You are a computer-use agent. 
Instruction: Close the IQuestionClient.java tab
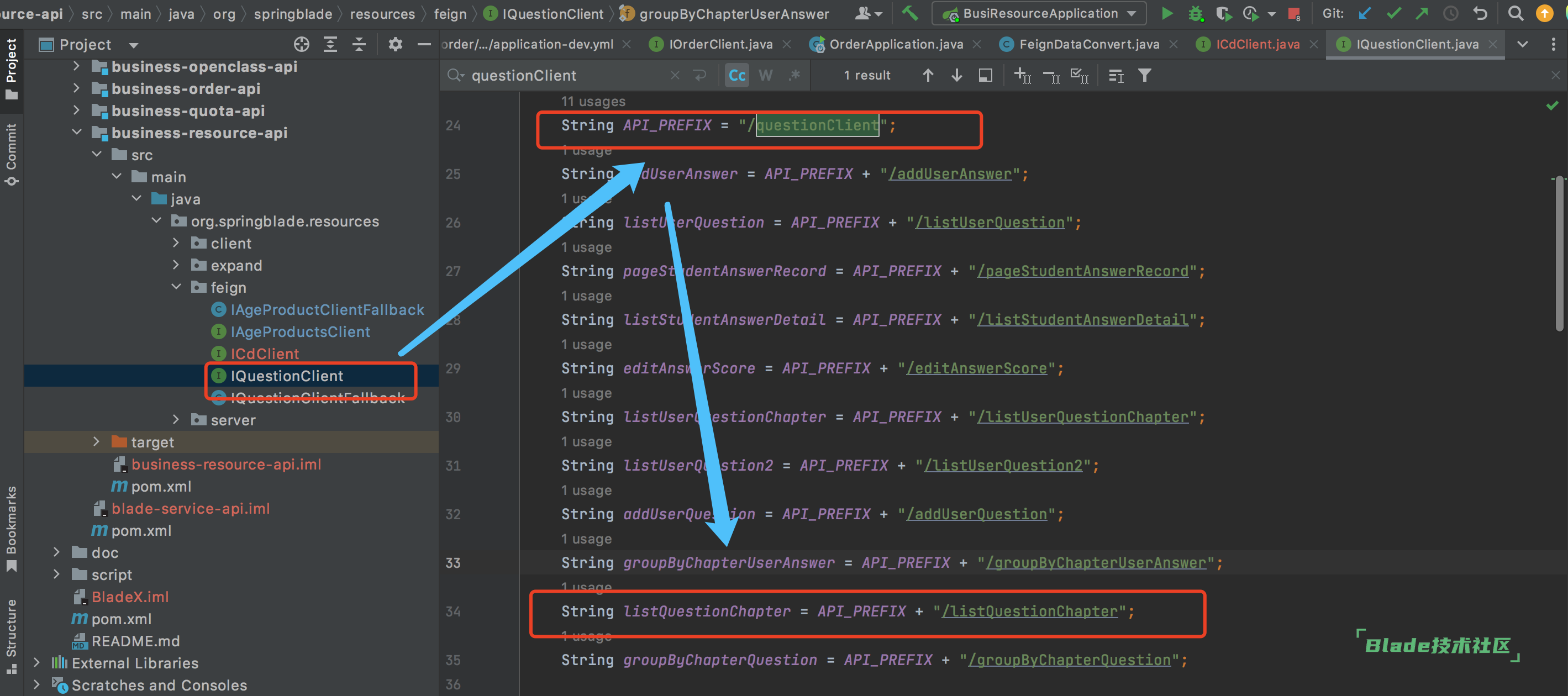1492,44
